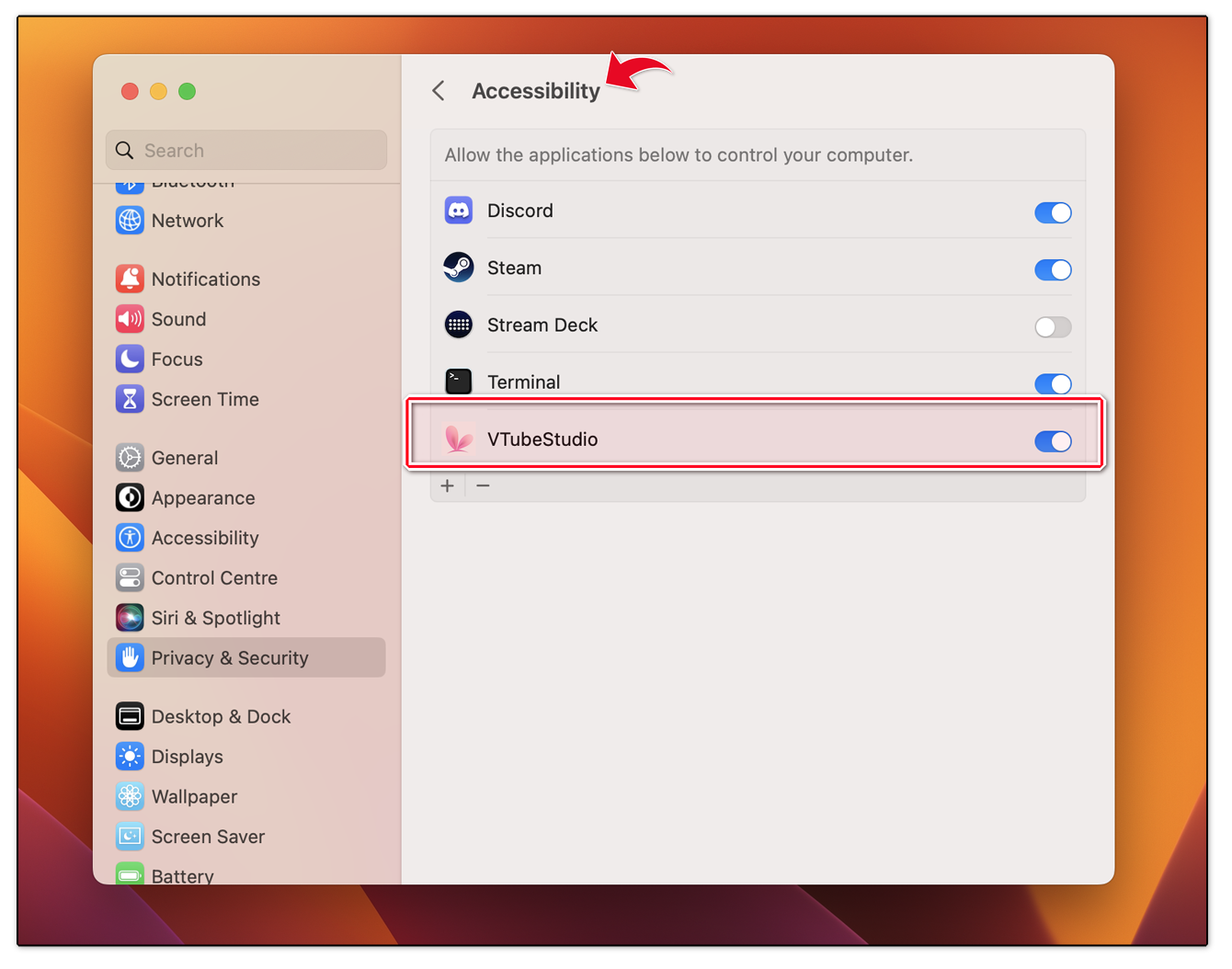Screen dimensions: 1232x969
Task: Enable Stream Deck accessibility toggle
Action: pyautogui.click(x=1053, y=326)
